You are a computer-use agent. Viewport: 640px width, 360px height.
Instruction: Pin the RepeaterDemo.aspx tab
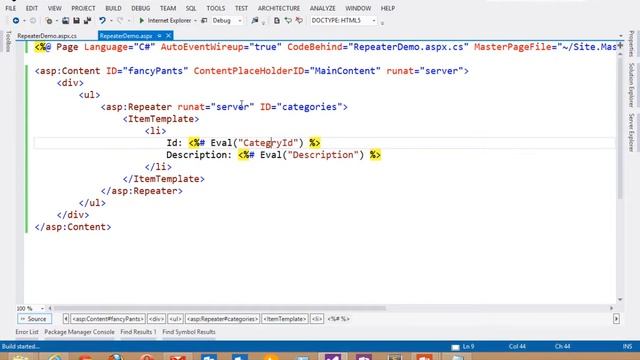(x=160, y=36)
